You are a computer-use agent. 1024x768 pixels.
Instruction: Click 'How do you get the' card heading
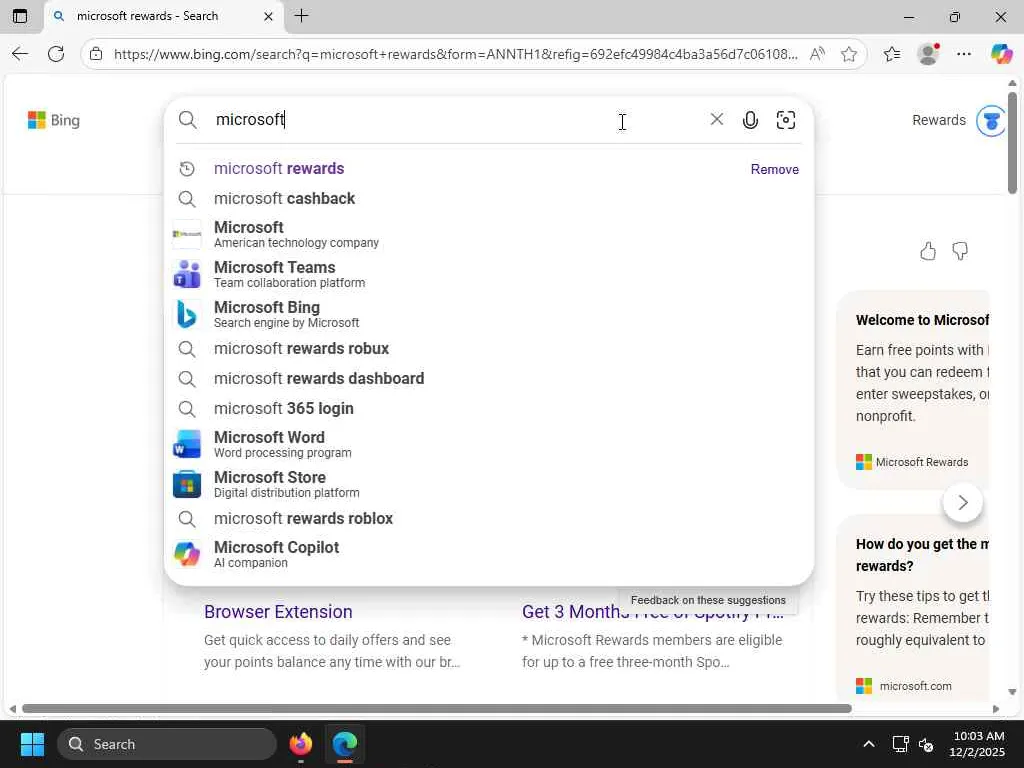(922, 555)
